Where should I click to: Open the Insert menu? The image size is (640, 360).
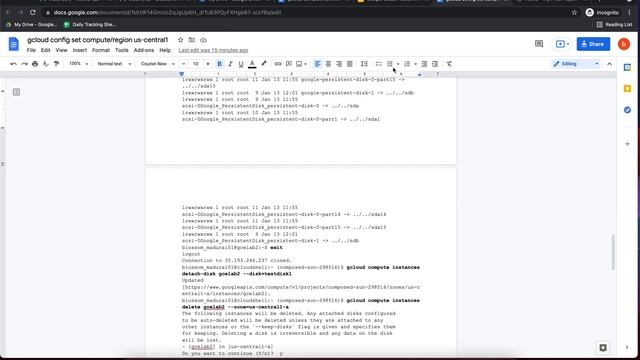point(80,50)
